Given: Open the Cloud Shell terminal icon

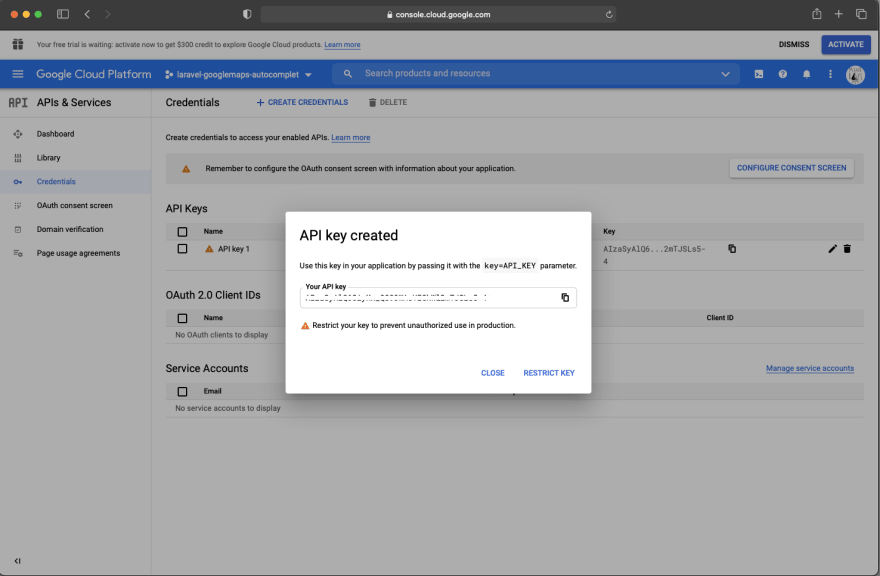Looking at the screenshot, I should tap(759, 74).
